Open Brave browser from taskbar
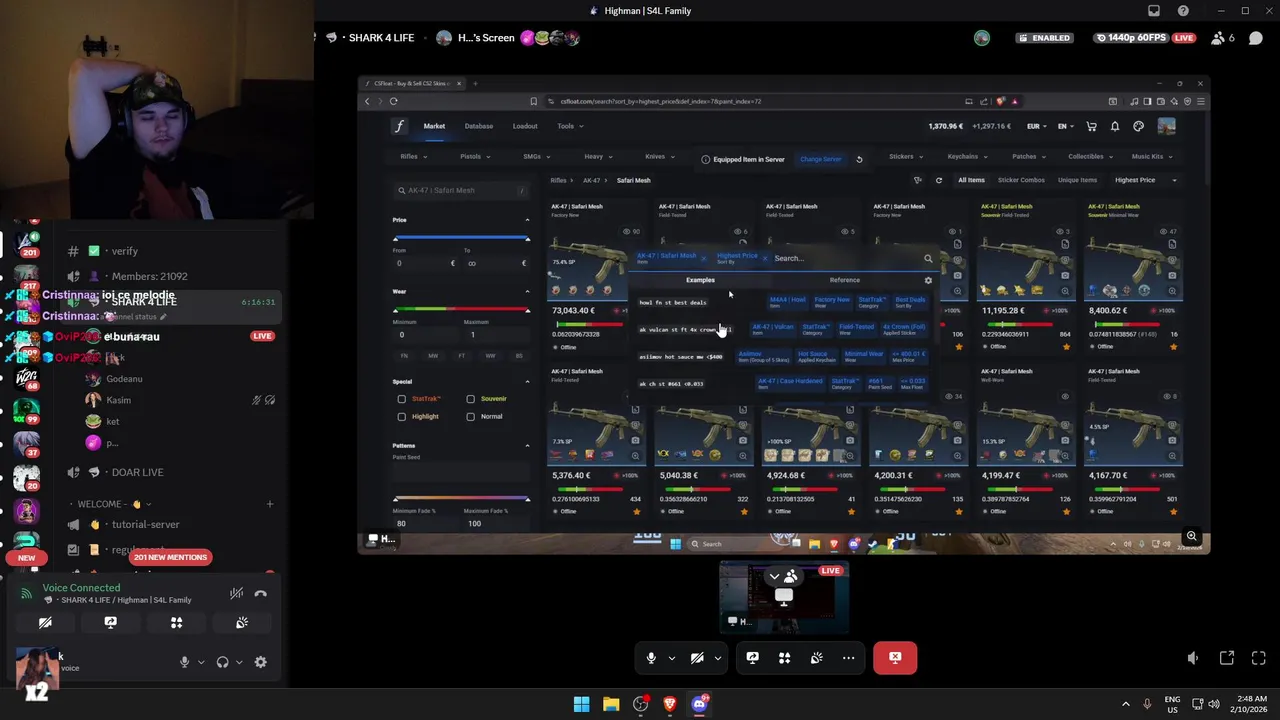1280x720 pixels. click(670, 704)
